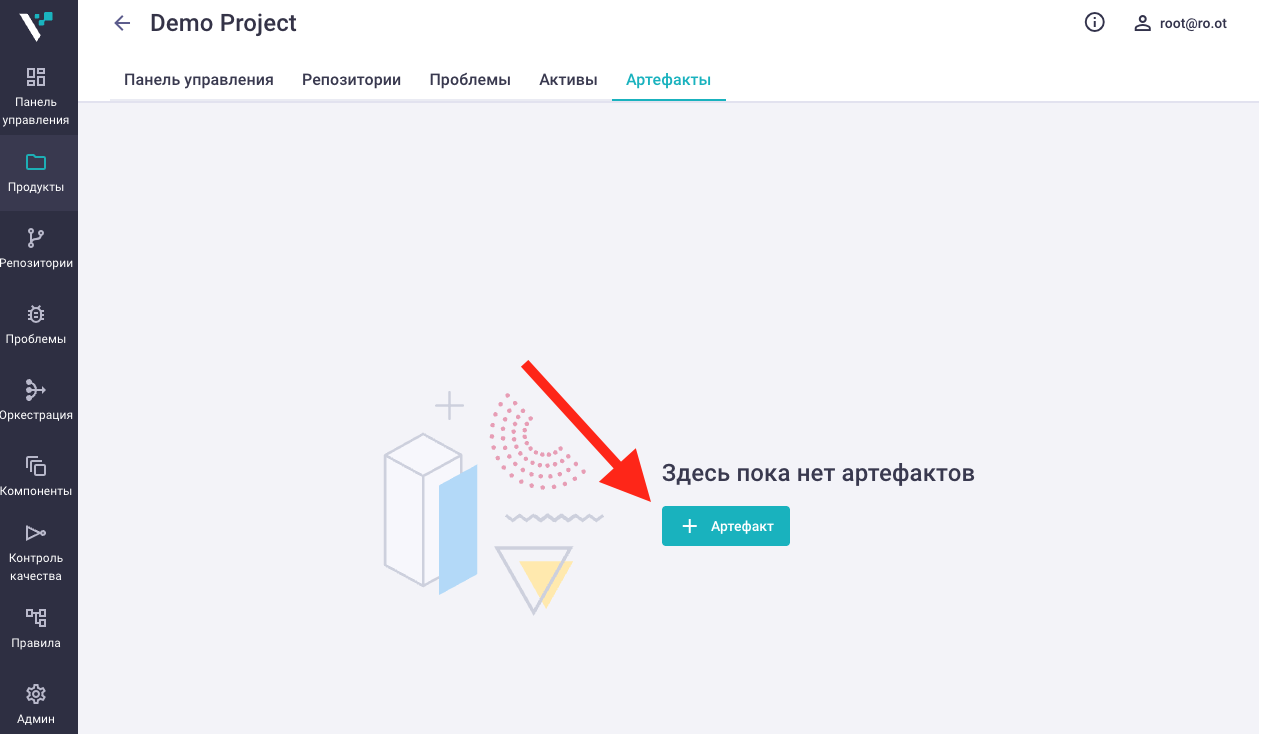The image size is (1263, 734).
Task: Go to Проблемы via the sidebar bug icon
Action: point(36,314)
